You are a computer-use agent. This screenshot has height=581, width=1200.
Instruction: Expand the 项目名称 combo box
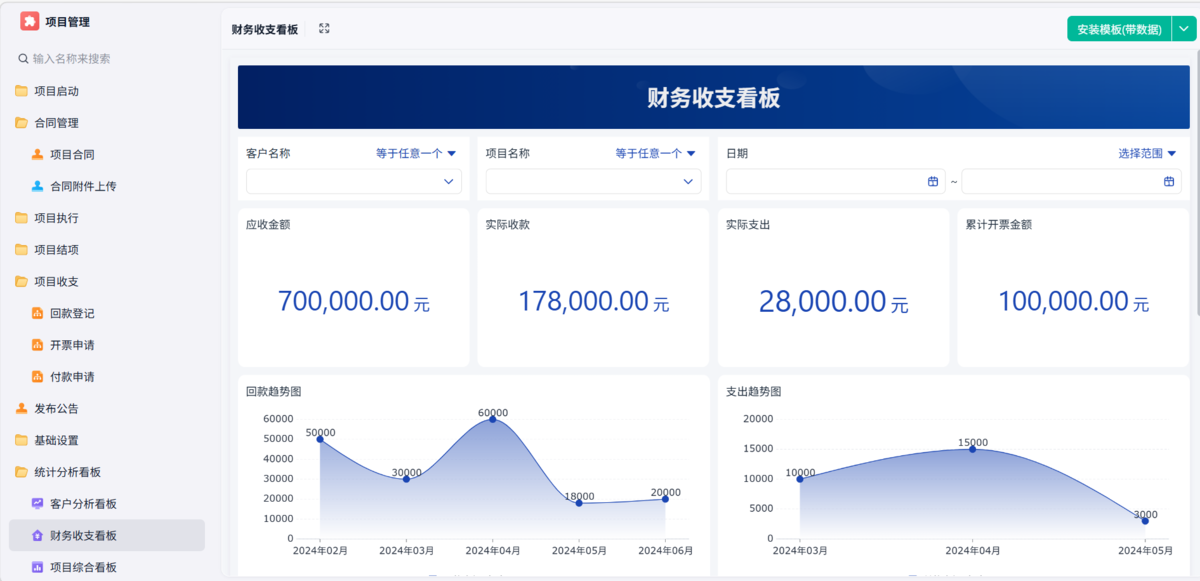[x=593, y=181]
